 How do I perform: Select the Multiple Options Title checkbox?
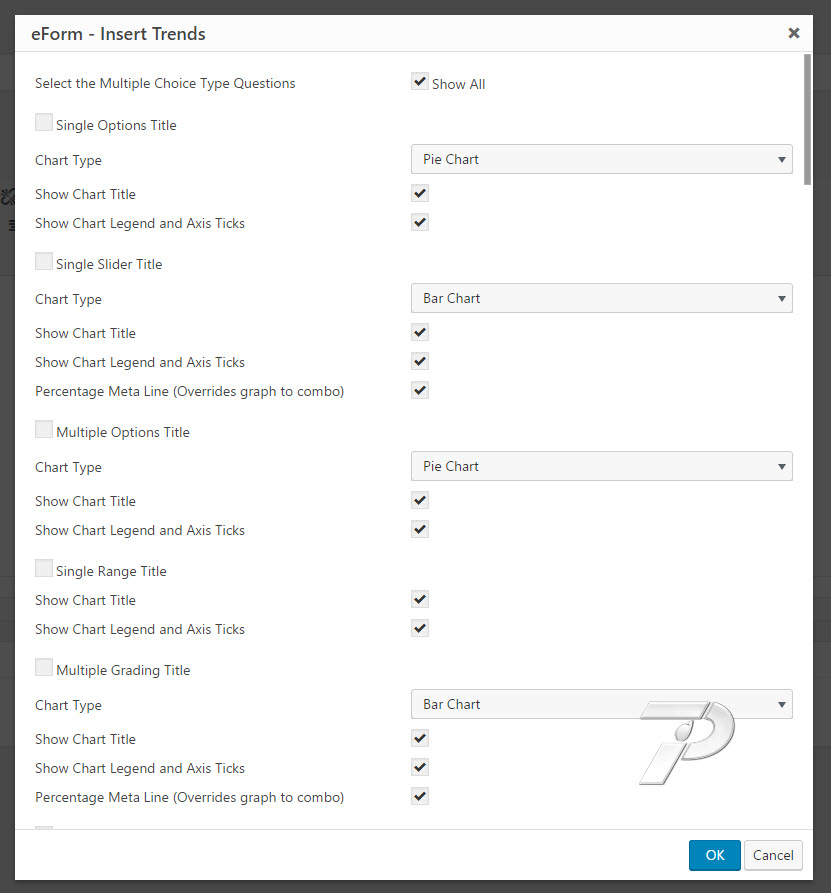(44, 429)
